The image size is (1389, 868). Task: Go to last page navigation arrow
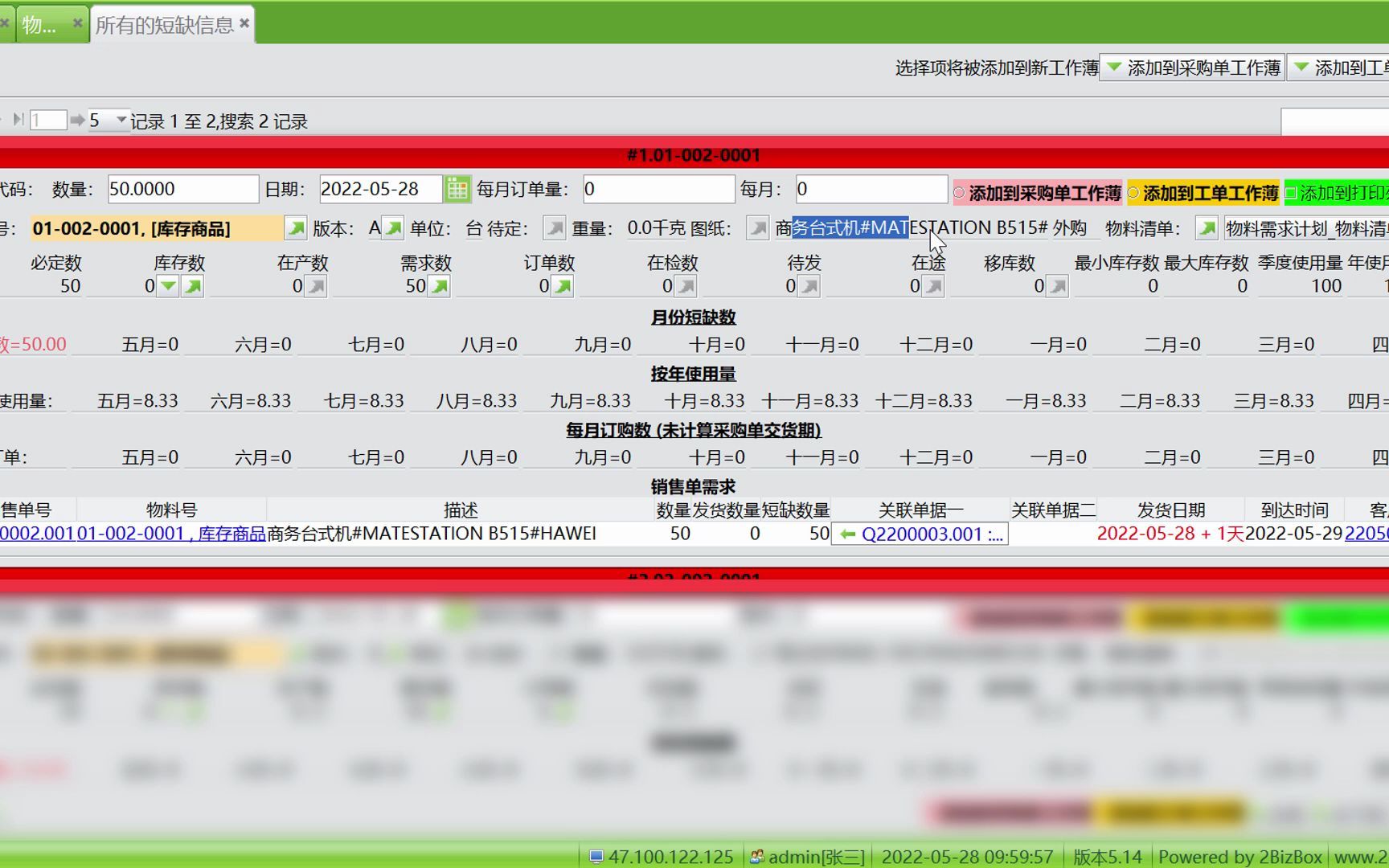pyautogui.click(x=18, y=121)
